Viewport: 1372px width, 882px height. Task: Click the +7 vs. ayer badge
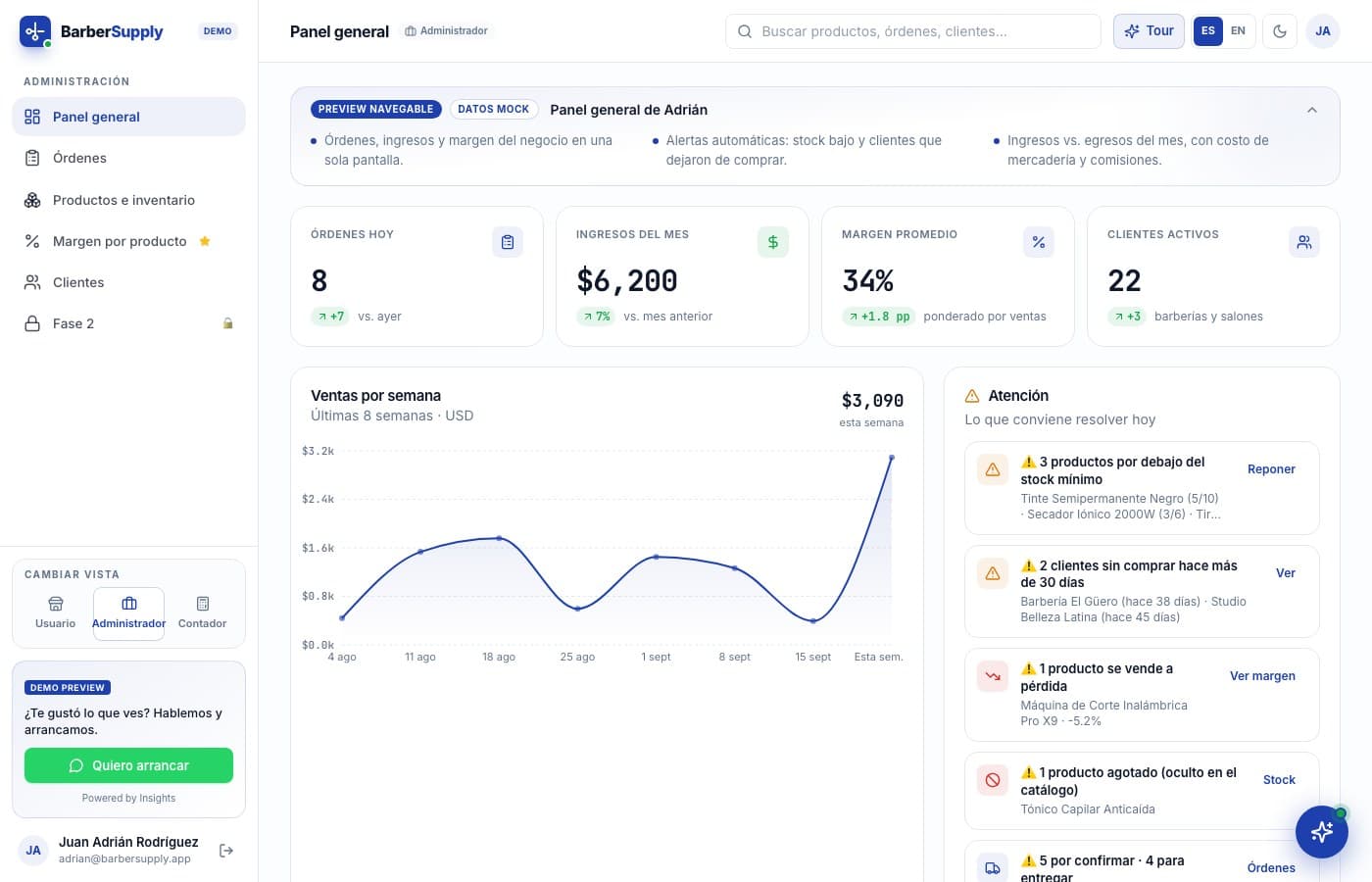point(330,317)
